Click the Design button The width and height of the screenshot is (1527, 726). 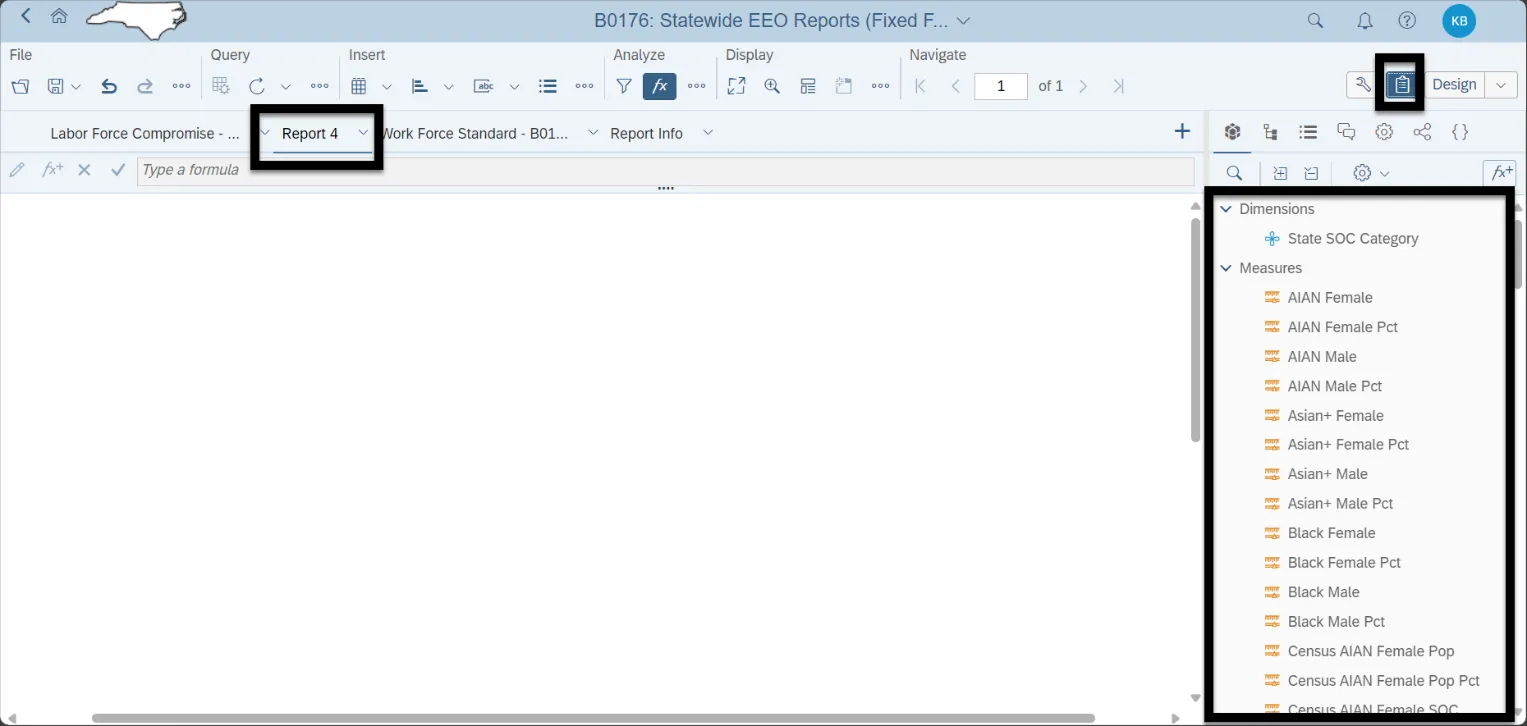tap(1453, 85)
